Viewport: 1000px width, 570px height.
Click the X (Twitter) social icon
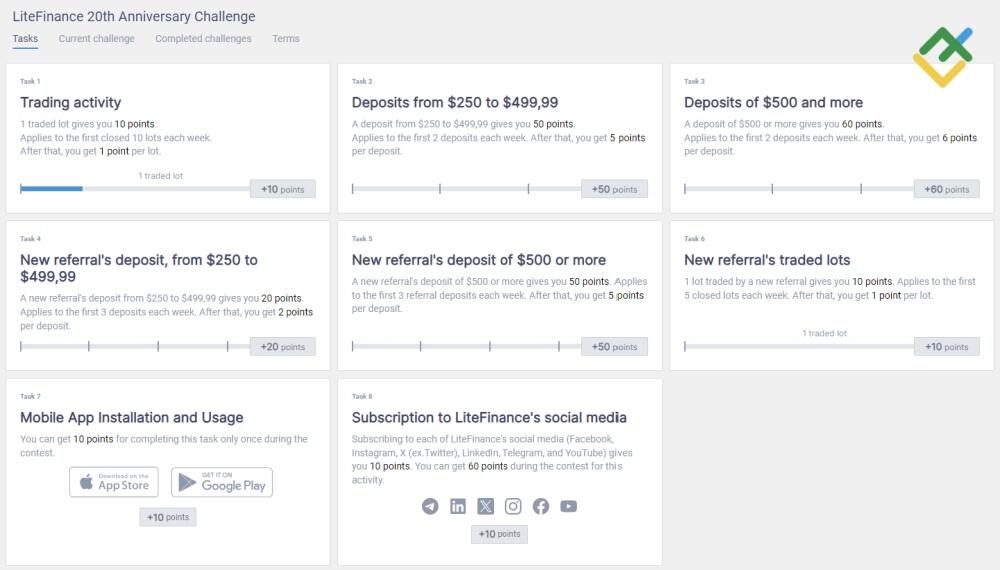coord(486,506)
